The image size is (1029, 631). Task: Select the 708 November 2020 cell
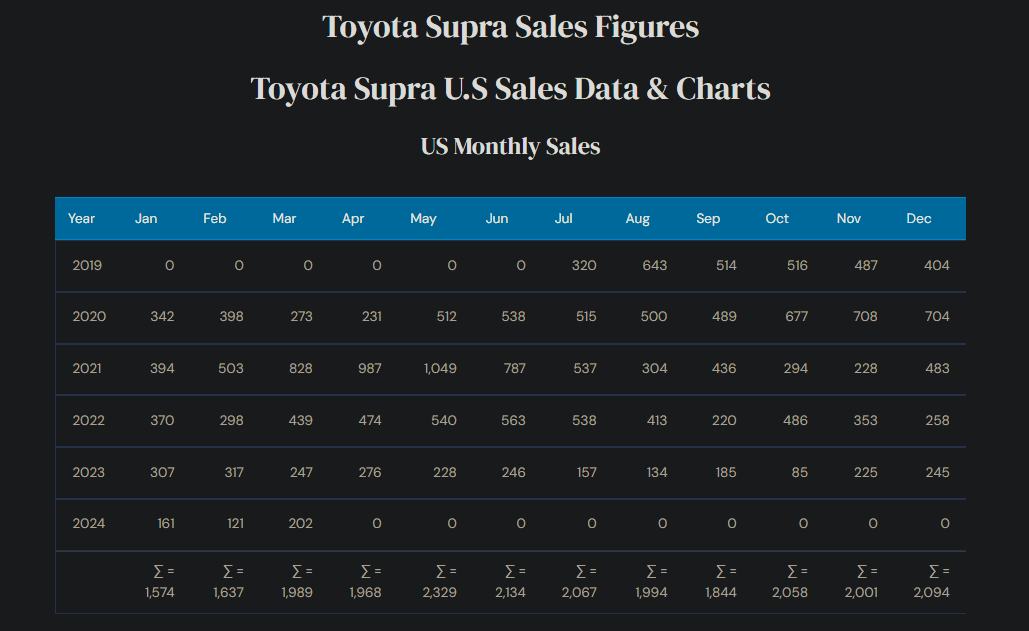click(x=865, y=317)
